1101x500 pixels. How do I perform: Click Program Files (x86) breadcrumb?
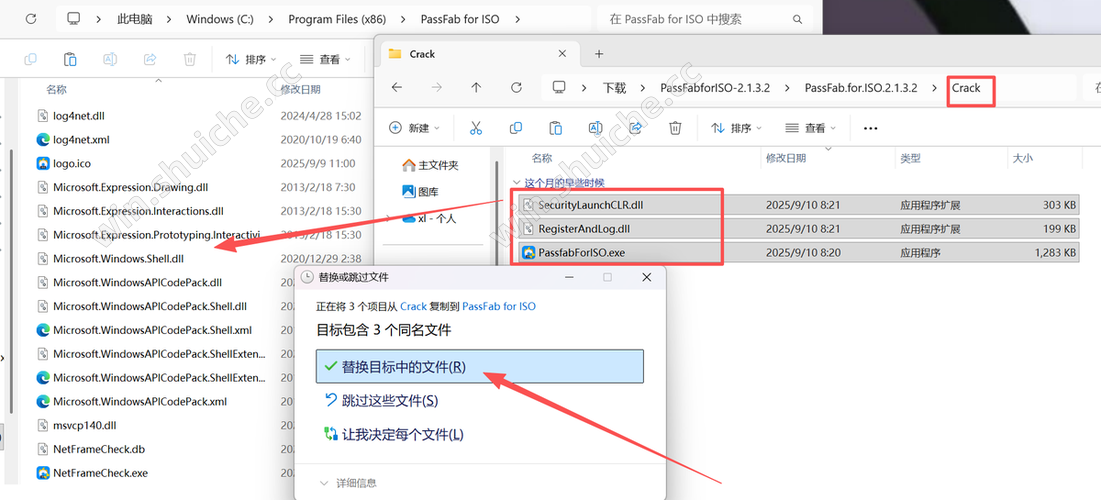click(x=337, y=20)
